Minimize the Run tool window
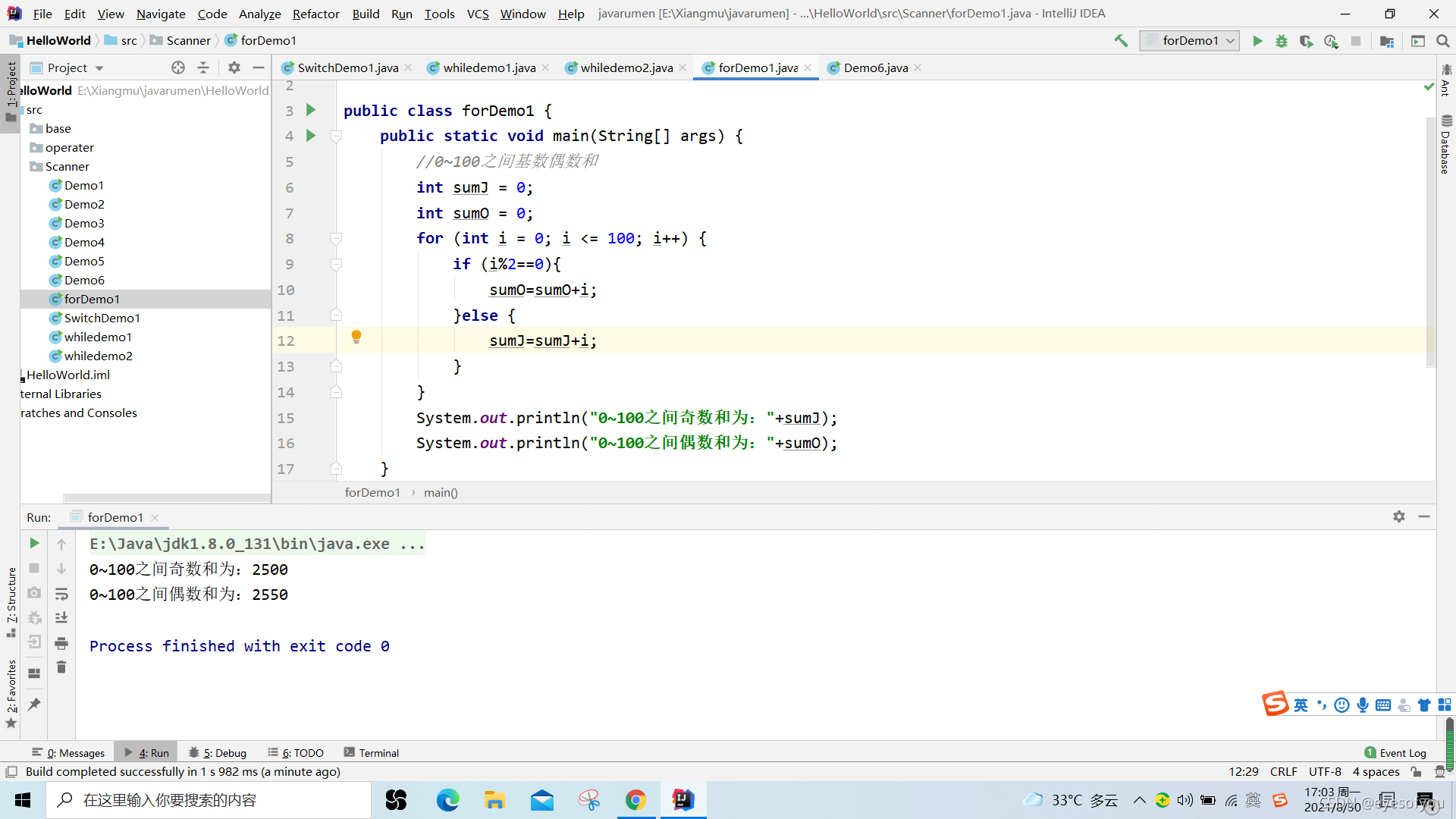Viewport: 1456px width, 819px height. 1424,516
